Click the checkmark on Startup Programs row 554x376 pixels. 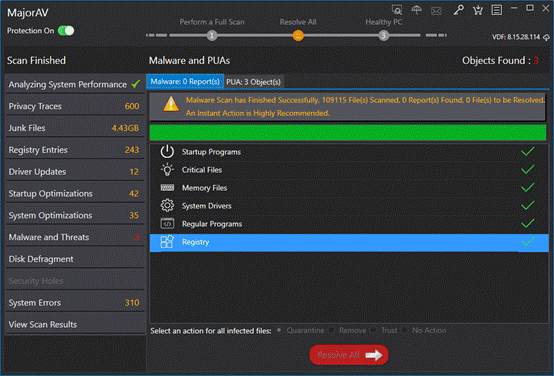coord(528,152)
